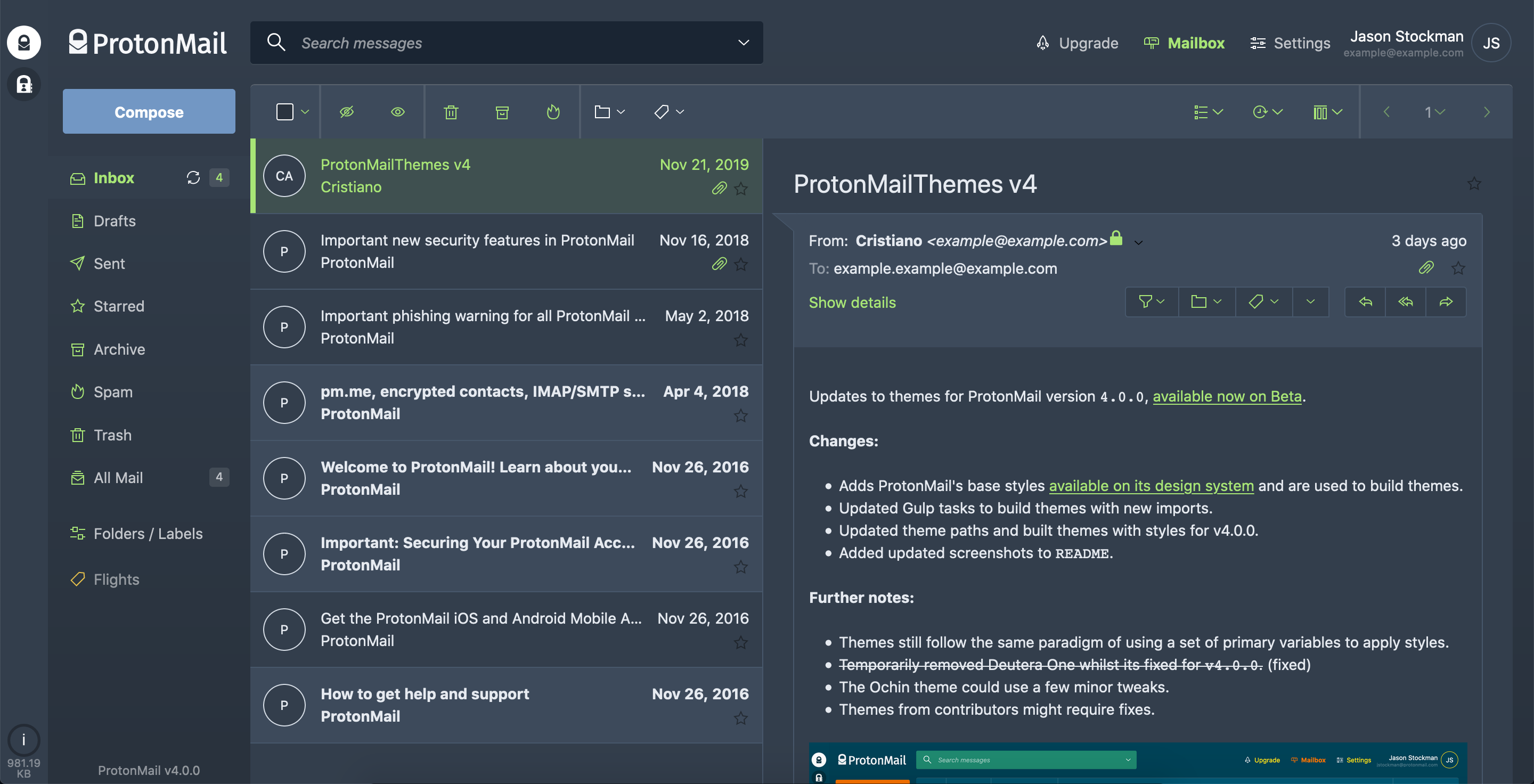
Task: Click the forward arrow icon
Action: coord(1446,303)
